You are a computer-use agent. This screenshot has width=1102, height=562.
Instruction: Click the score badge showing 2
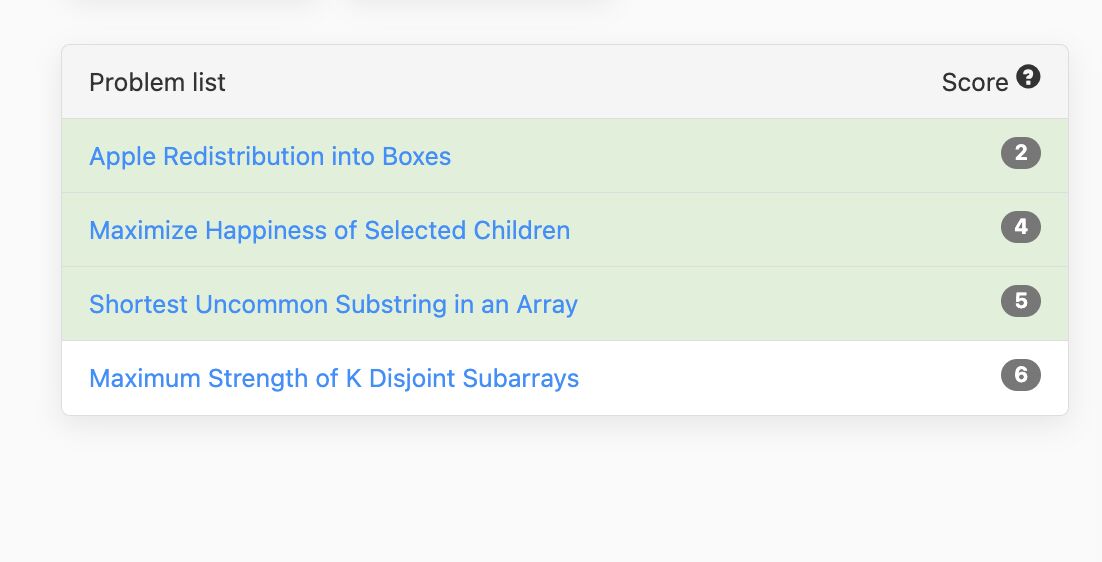[x=1020, y=152]
